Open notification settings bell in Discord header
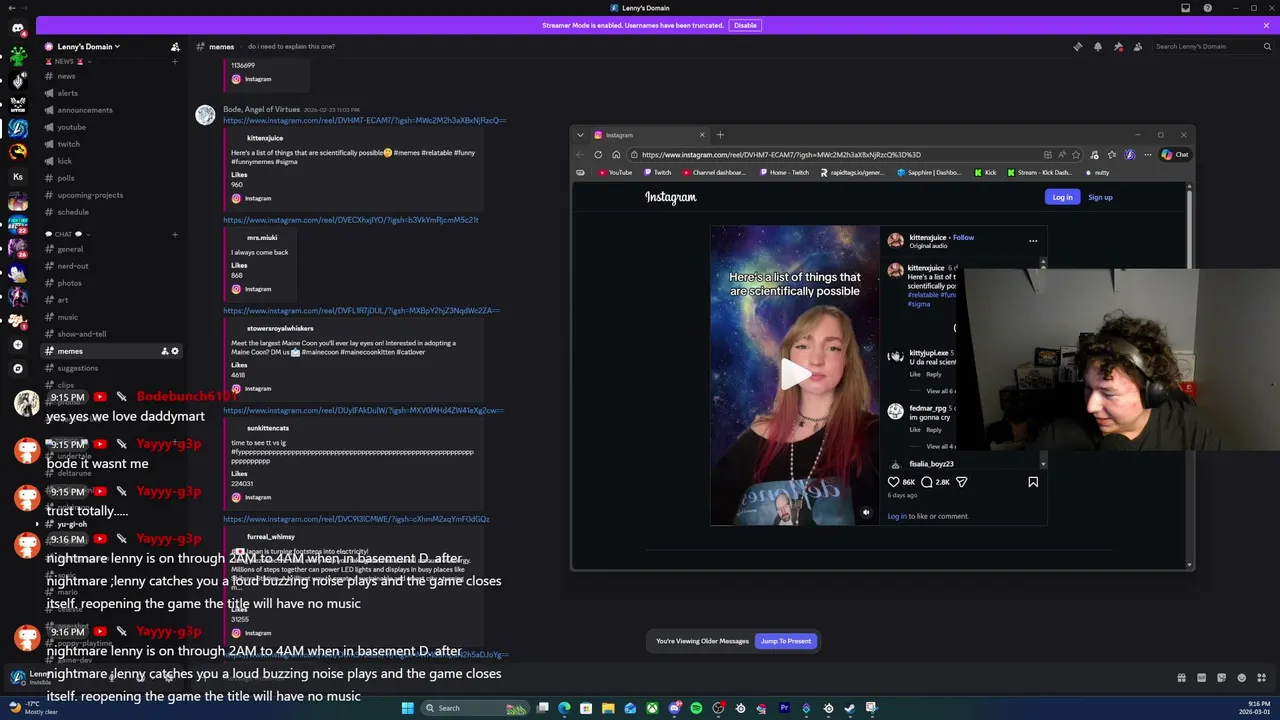 1098,46
